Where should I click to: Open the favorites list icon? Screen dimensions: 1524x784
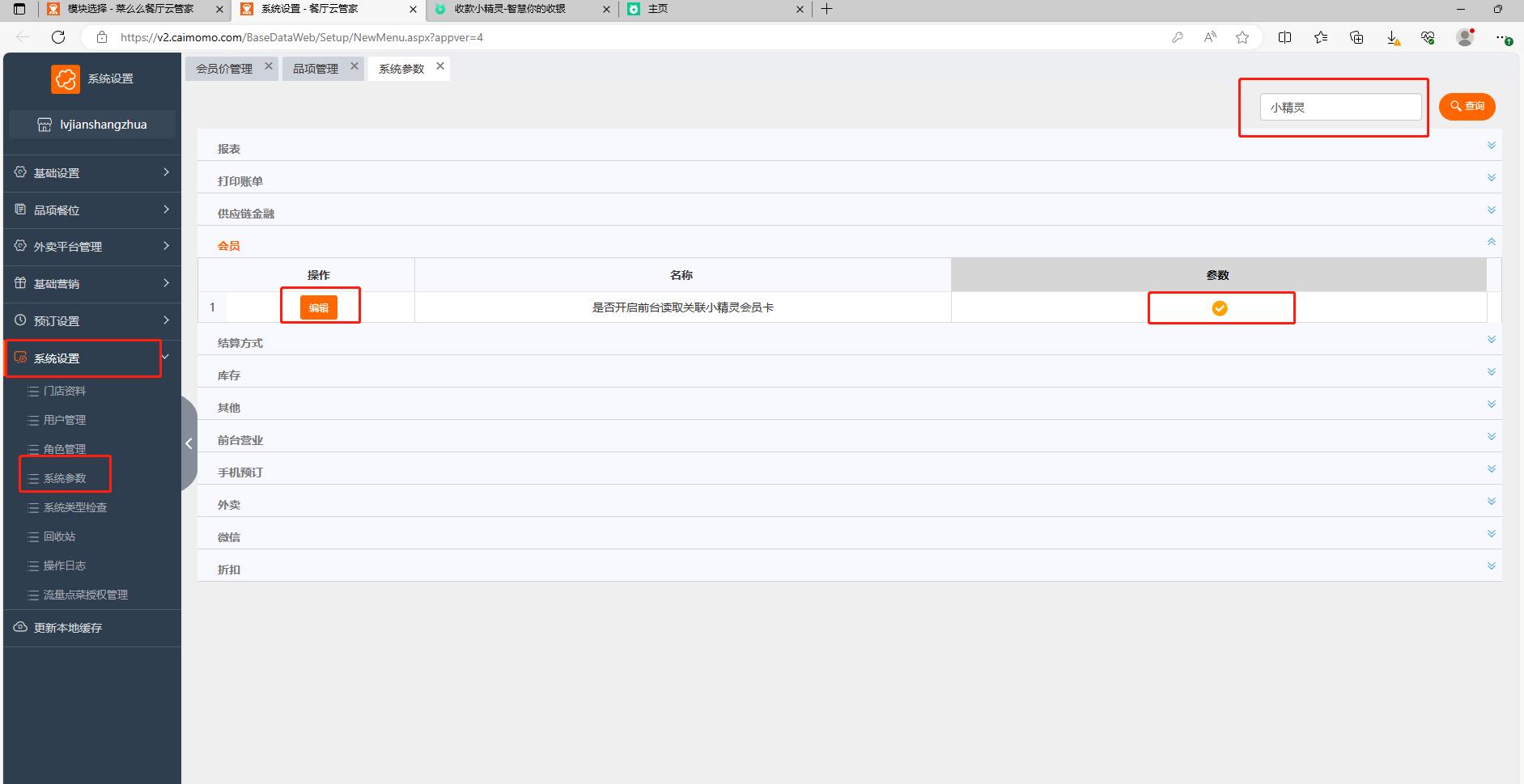1321,37
